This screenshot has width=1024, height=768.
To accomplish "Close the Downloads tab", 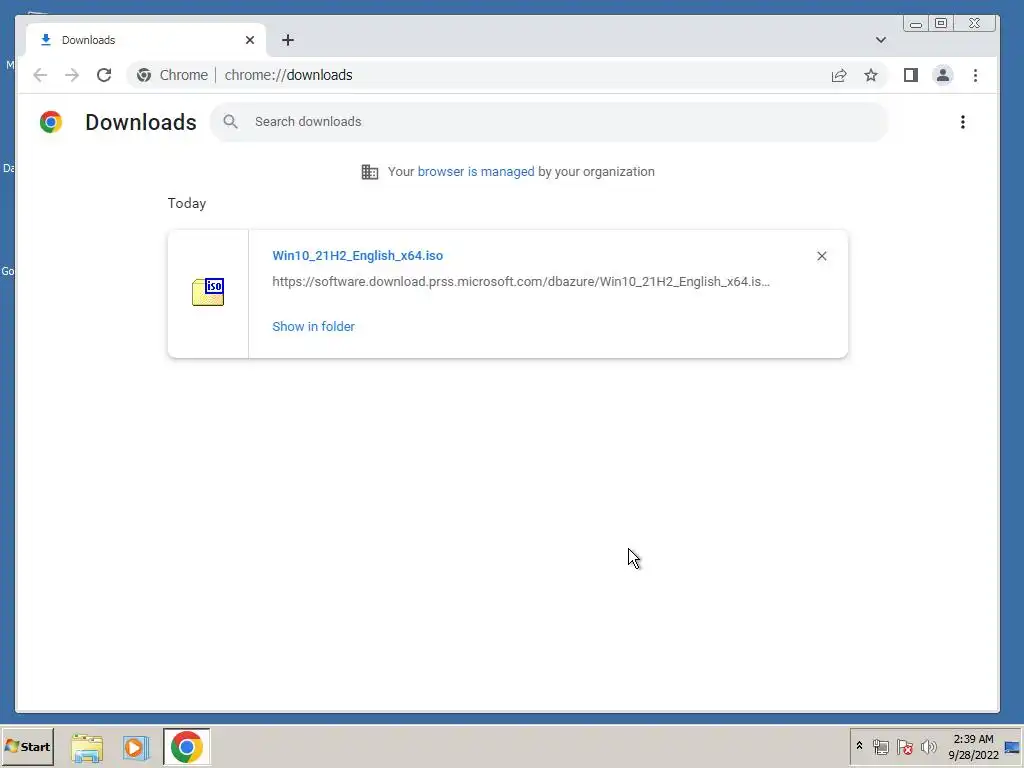I will coord(249,40).
